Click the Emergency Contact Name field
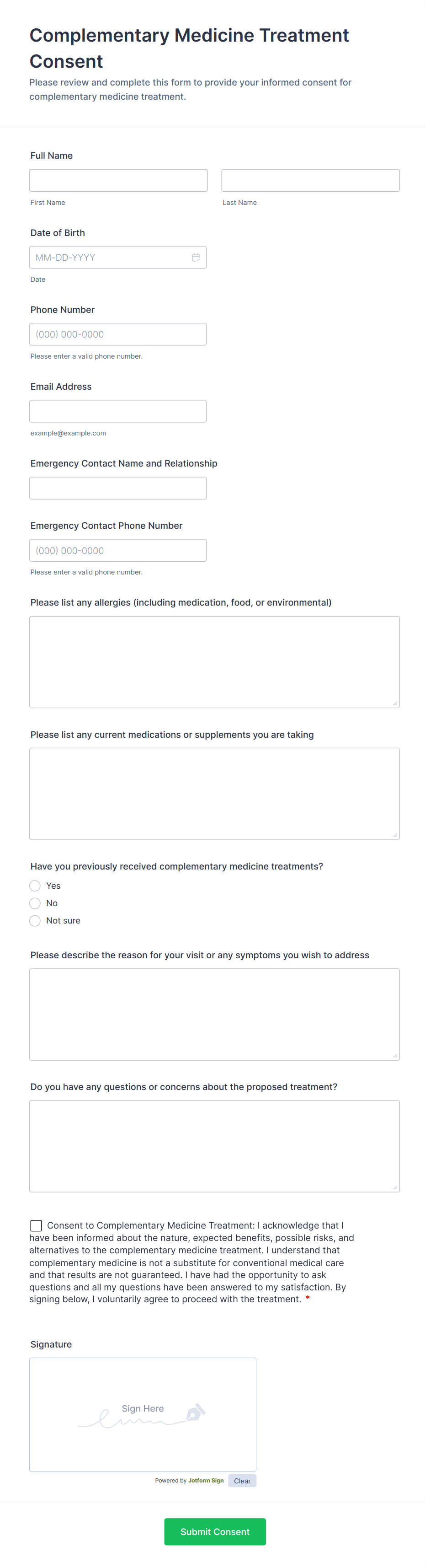Screen dimensions: 425x1568 118,488
